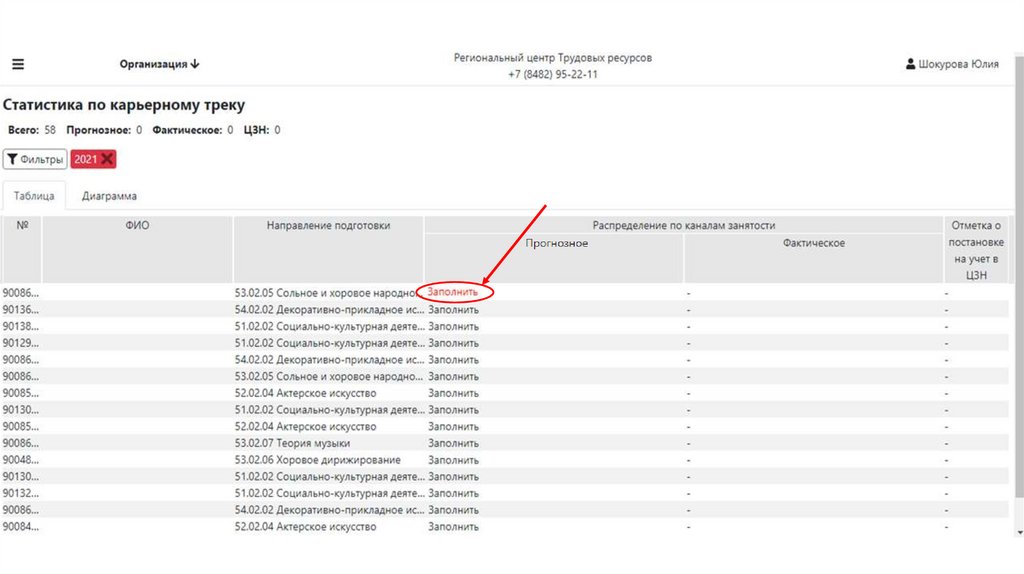Click the Фактическое: 0 summary counter
This screenshot has height=574, width=1024.
[x=193, y=130]
